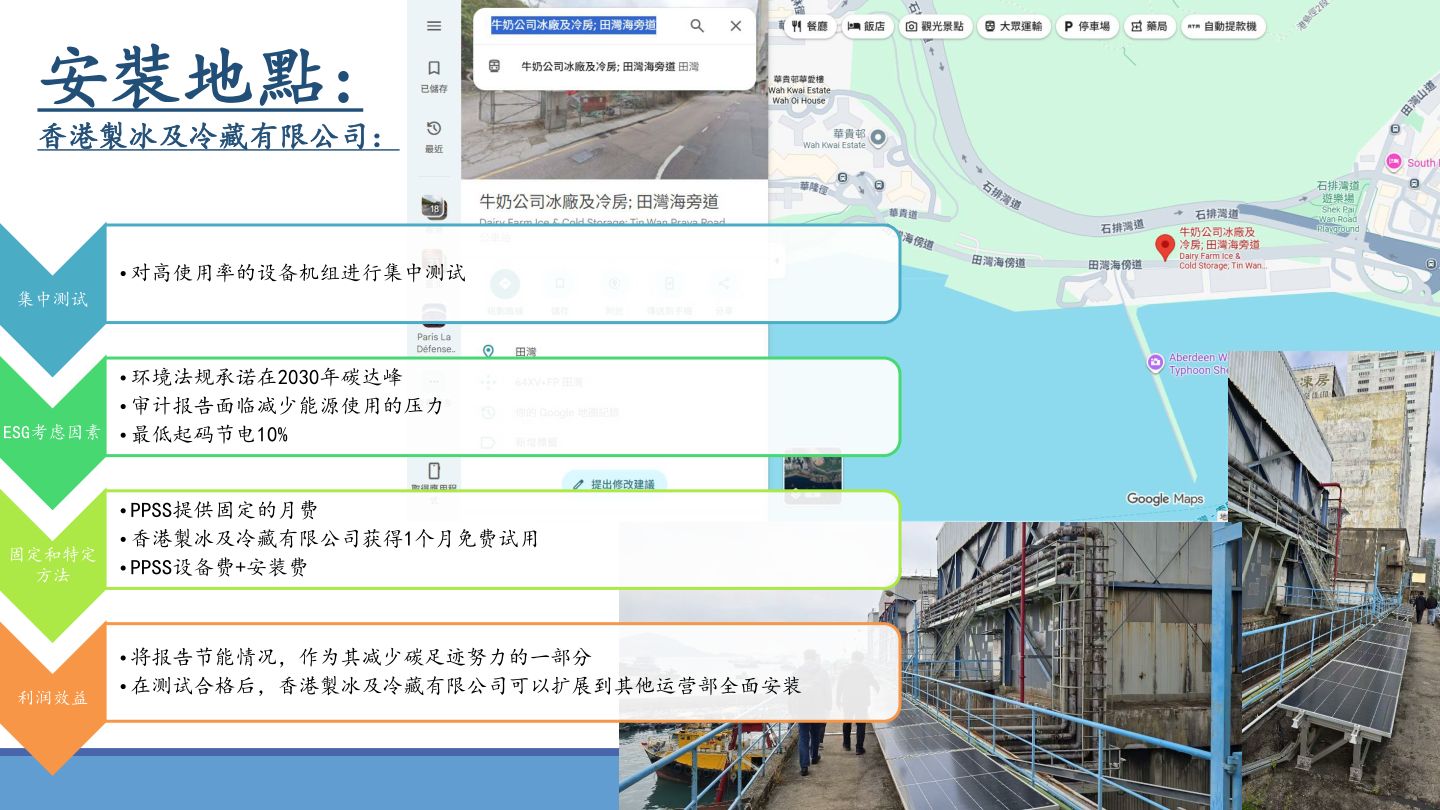Open the Paris La Défense recent thumbnail
Viewport: 1440px width, 810px height.
[434, 316]
